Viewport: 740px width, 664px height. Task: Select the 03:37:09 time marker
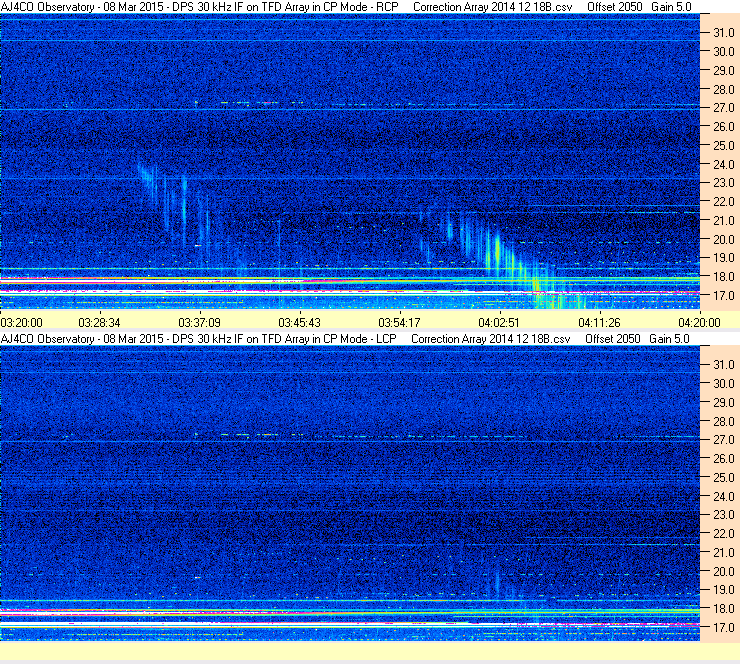pos(199,322)
